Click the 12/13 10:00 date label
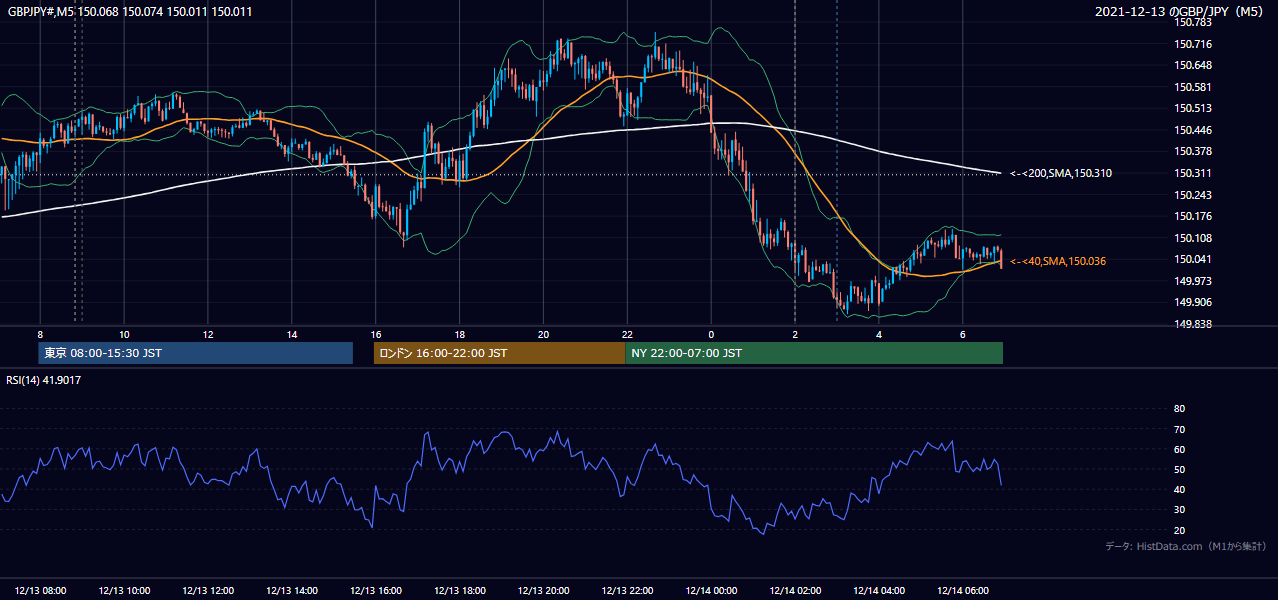1278x600 pixels. coord(124,590)
